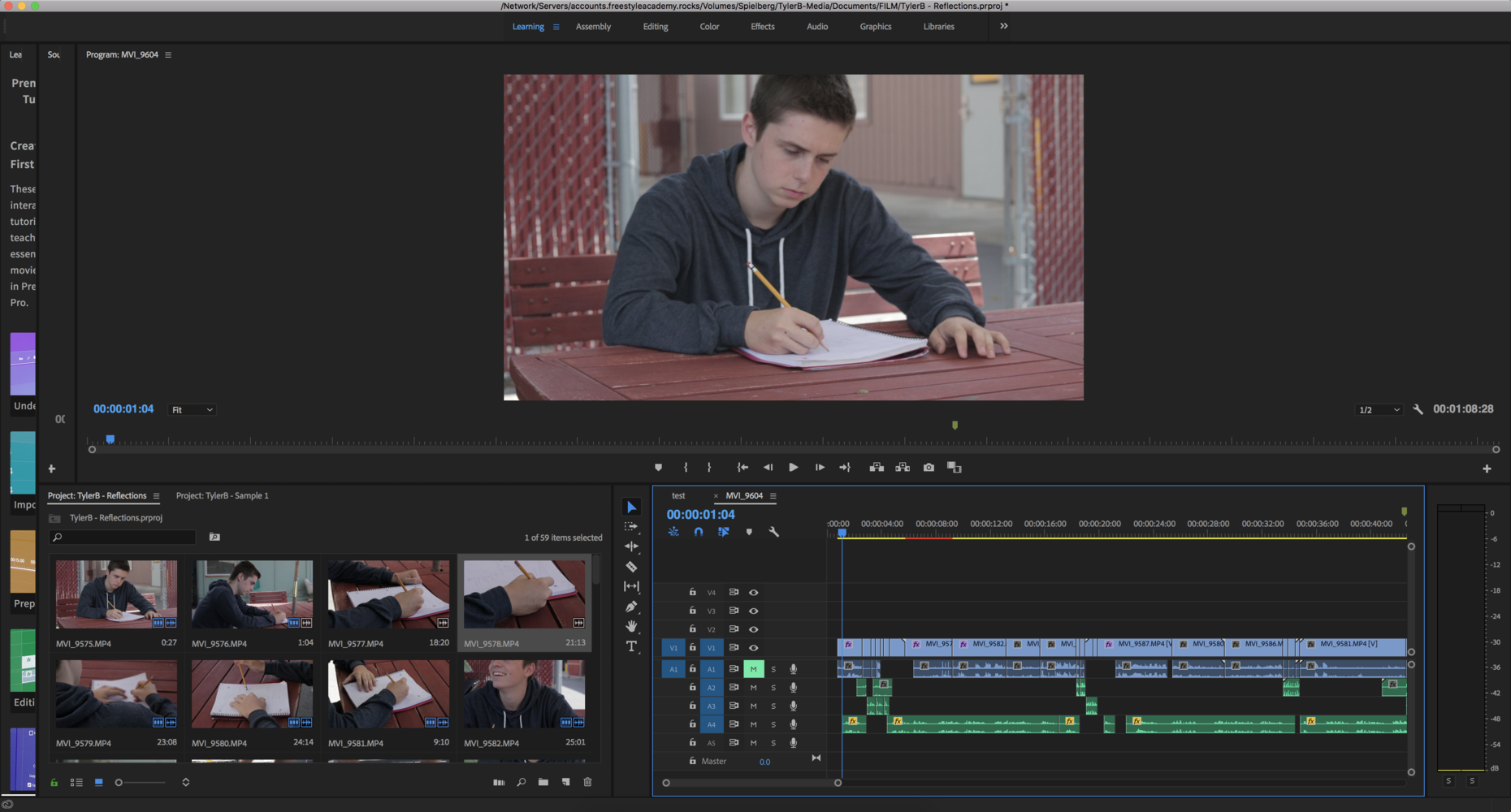Click the Extract button in program monitor

pos(903,468)
